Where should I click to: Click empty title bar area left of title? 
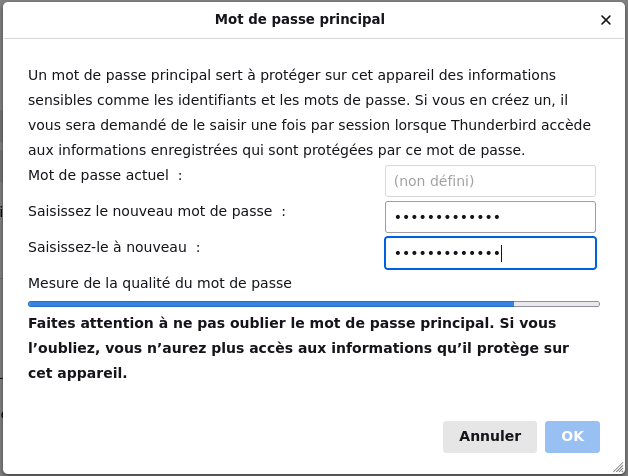tap(100, 19)
